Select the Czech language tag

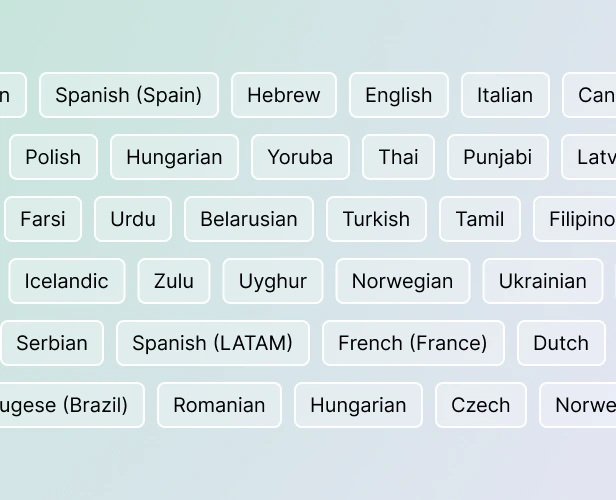click(480, 405)
